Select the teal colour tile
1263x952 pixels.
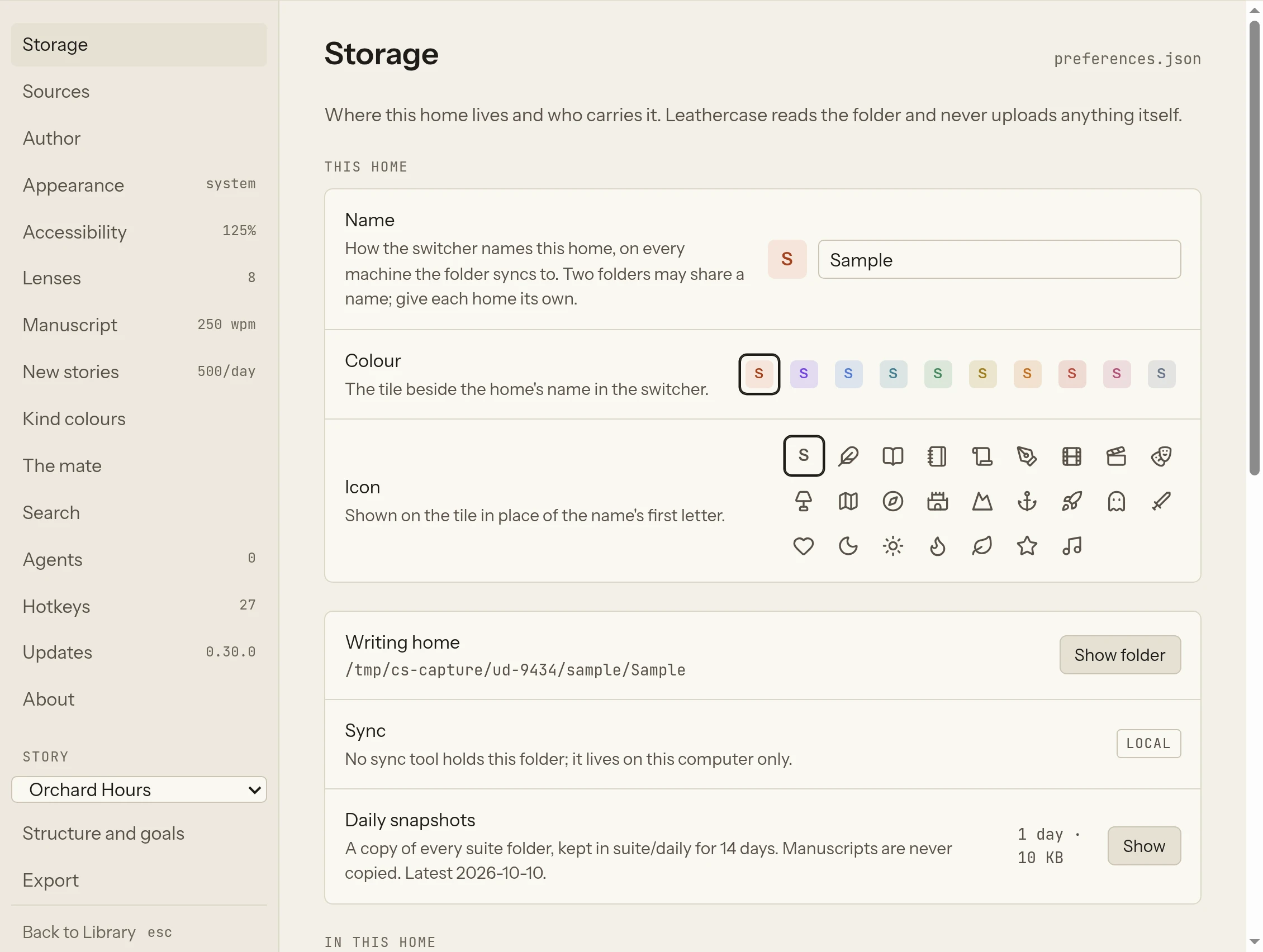coord(893,374)
